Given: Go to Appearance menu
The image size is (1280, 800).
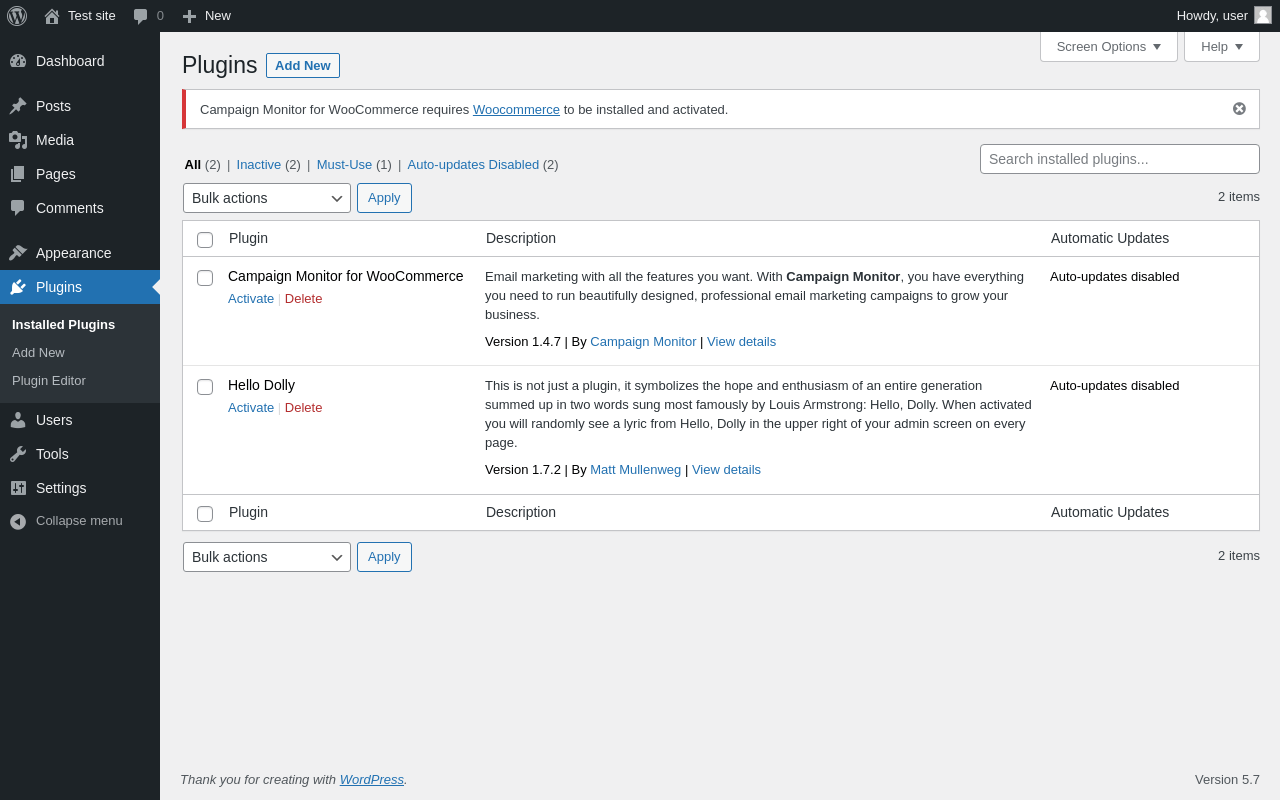Looking at the screenshot, I should tap(80, 253).
